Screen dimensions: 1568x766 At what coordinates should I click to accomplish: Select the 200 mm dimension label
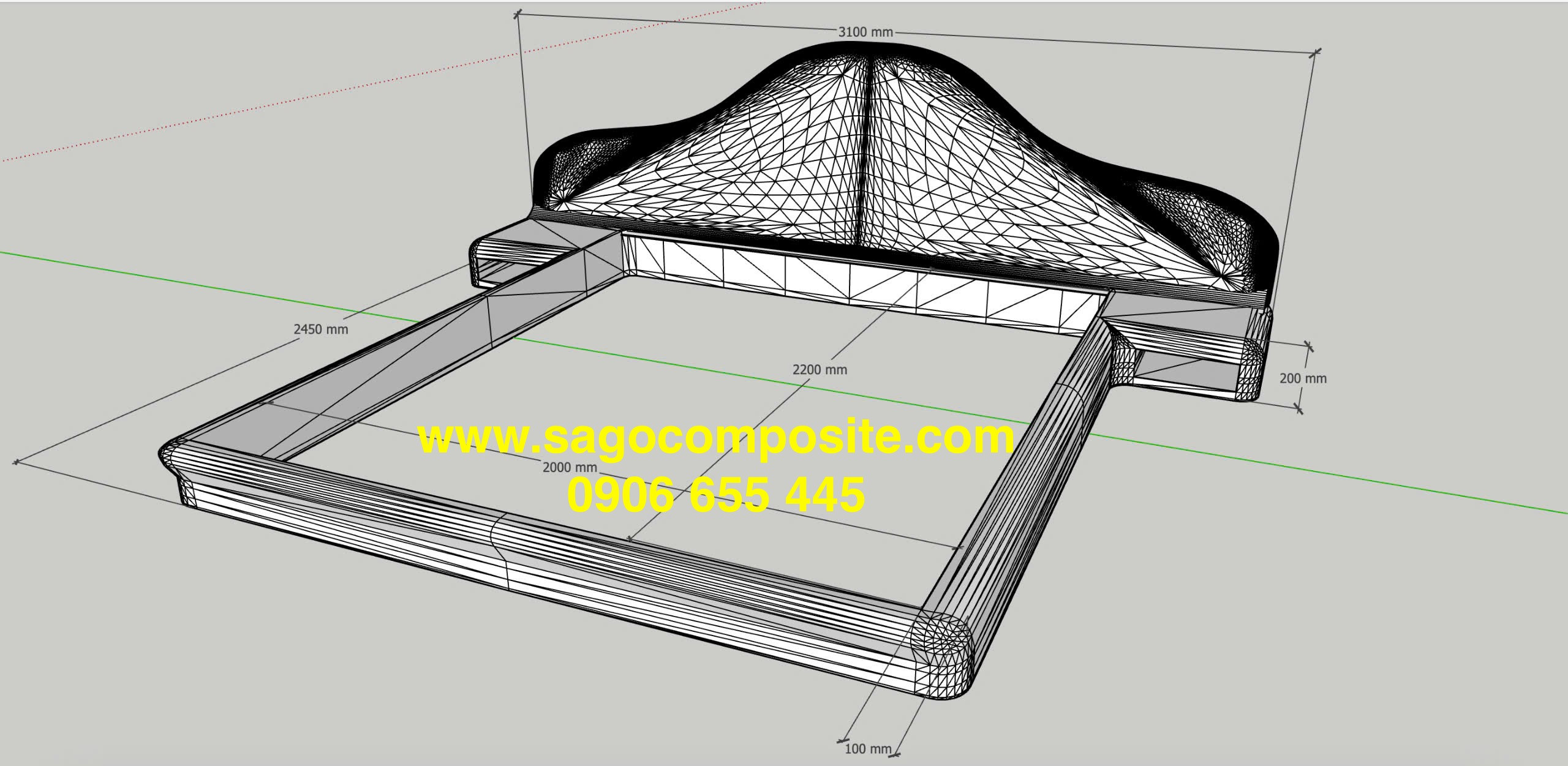point(1303,378)
